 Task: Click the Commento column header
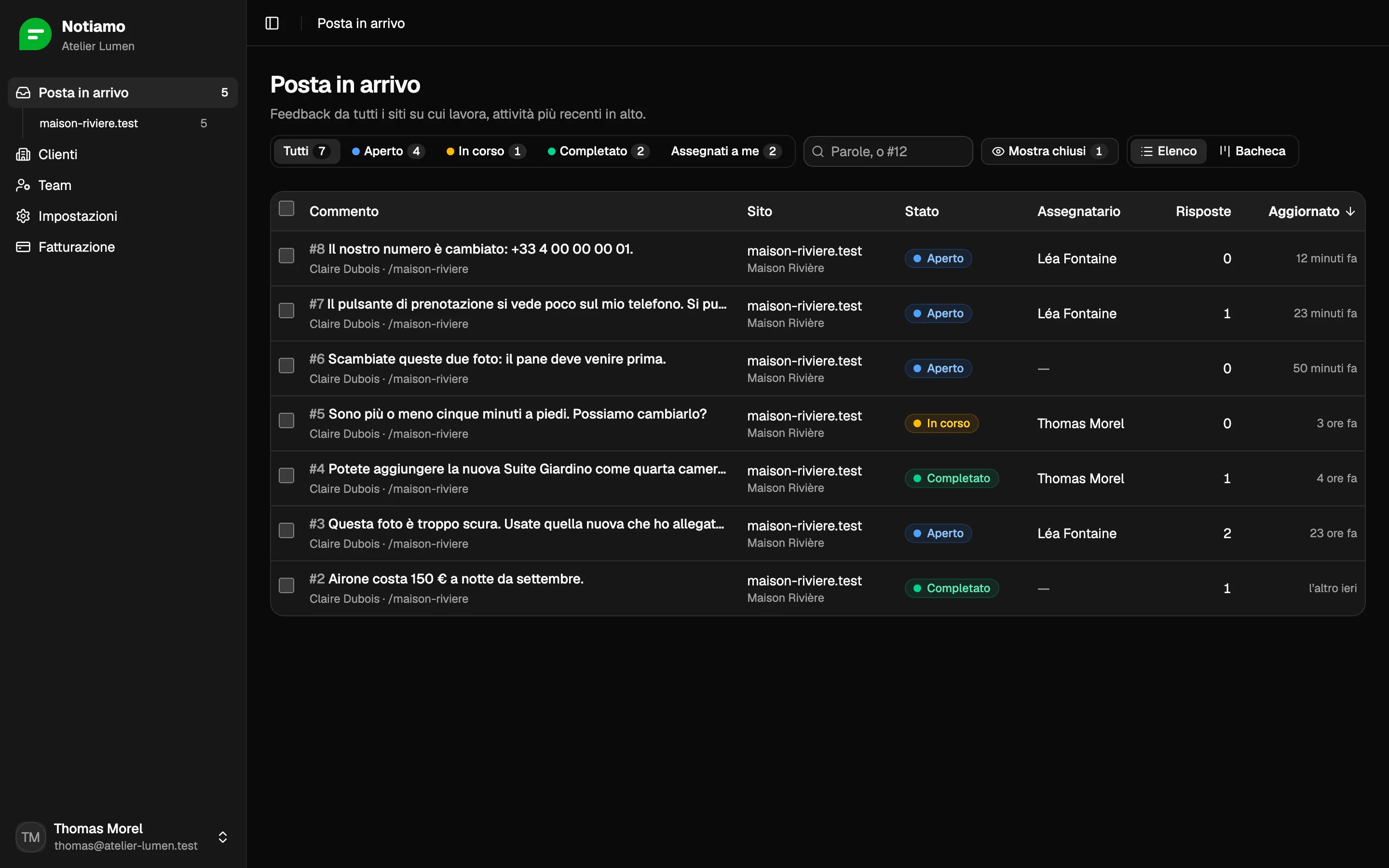(x=344, y=211)
